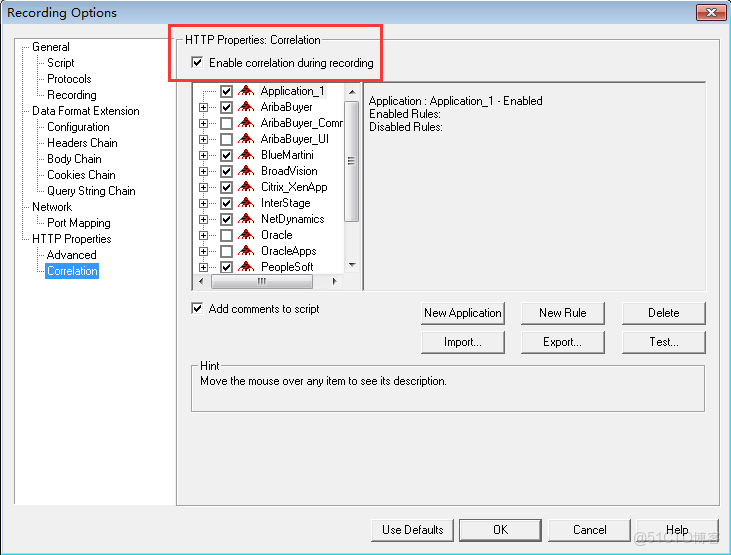Click the New Rule button

click(563, 313)
